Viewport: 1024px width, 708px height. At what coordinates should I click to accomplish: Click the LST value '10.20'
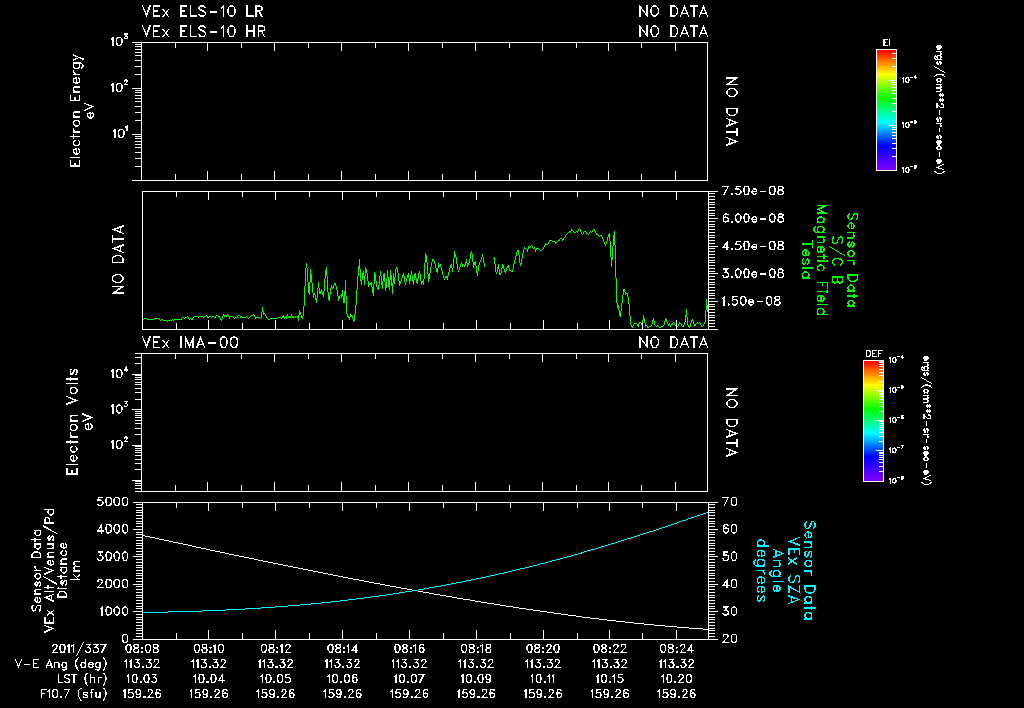(x=677, y=679)
